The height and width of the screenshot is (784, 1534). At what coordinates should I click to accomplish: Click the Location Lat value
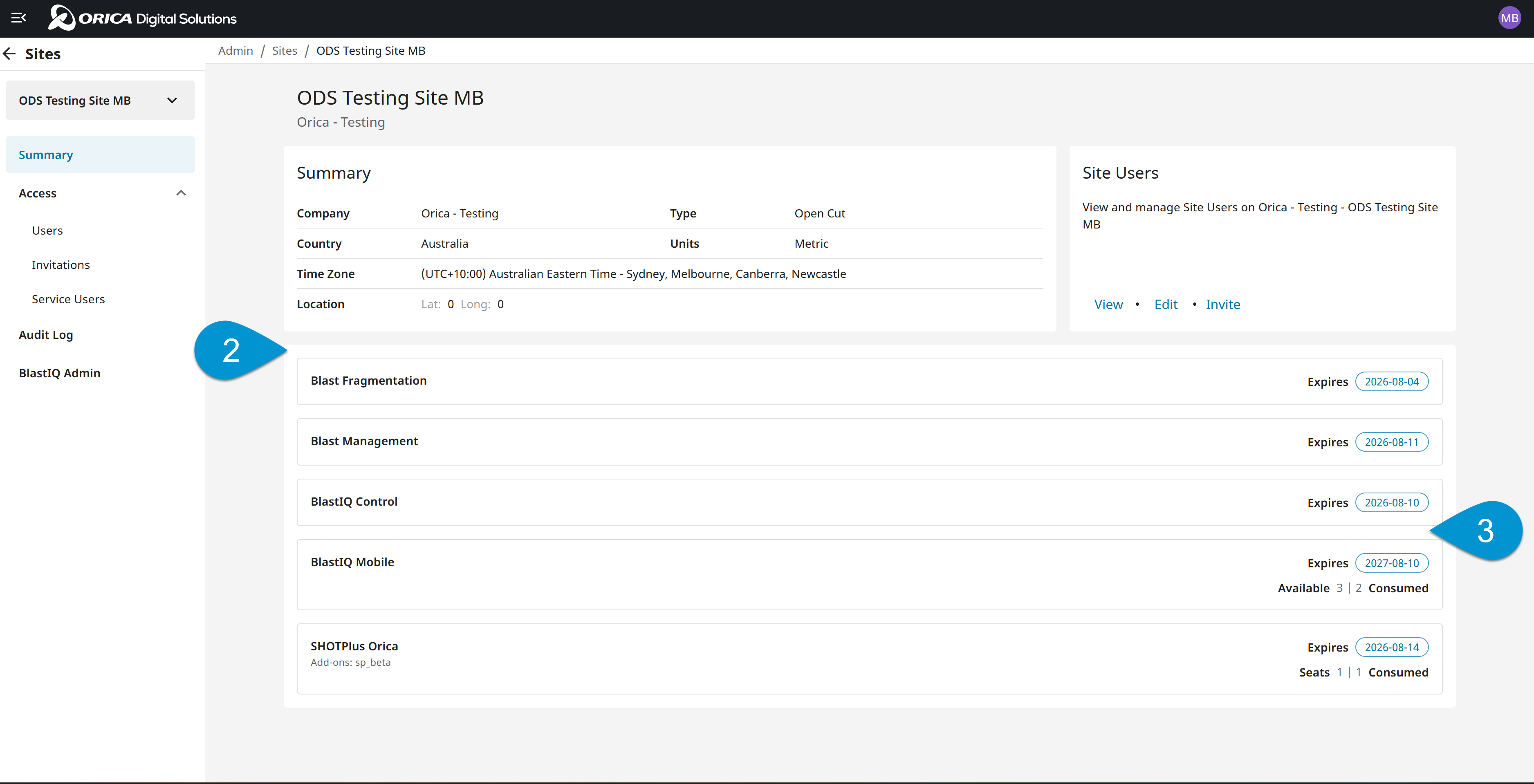[450, 304]
